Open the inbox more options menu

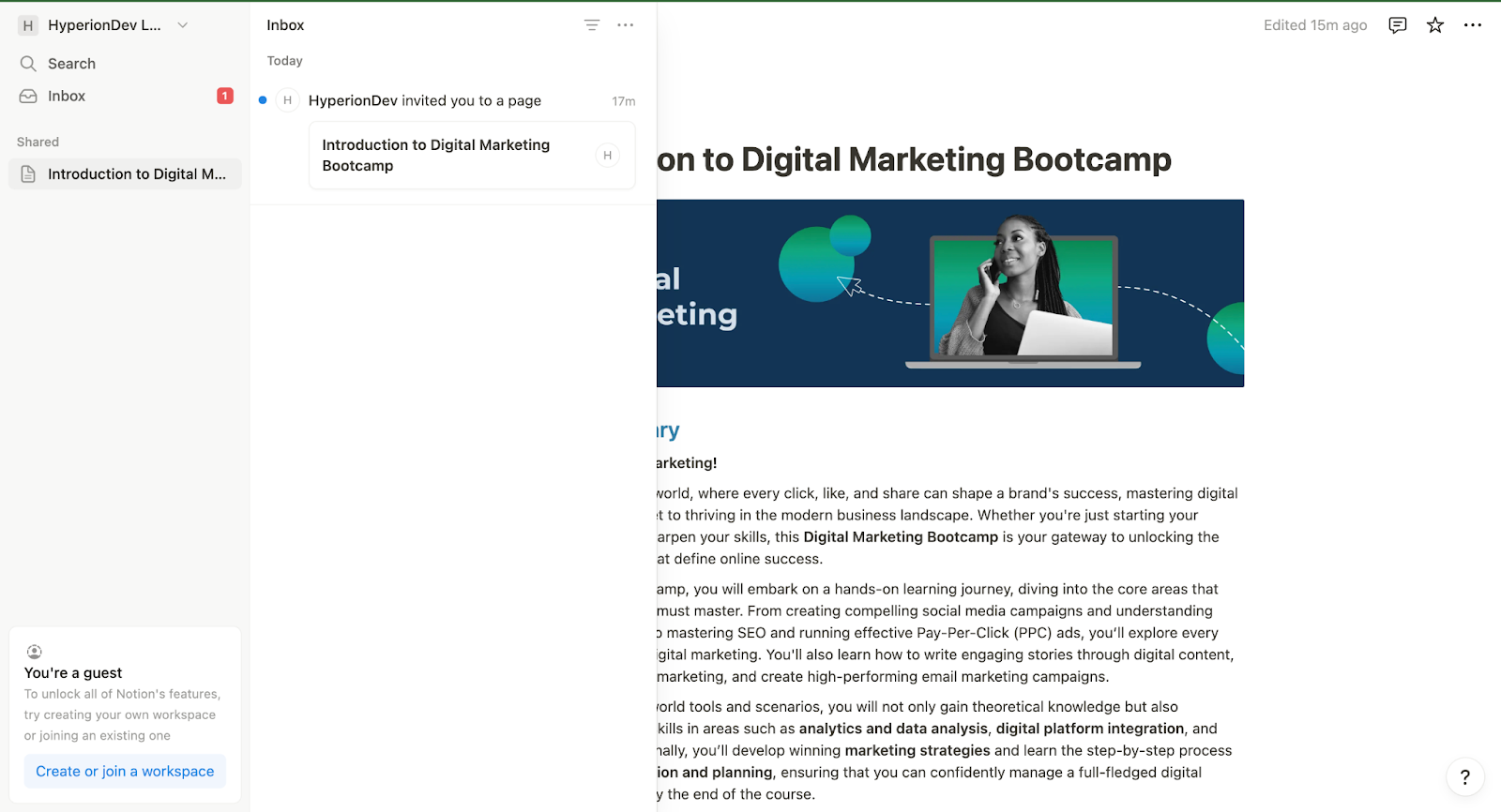point(626,25)
